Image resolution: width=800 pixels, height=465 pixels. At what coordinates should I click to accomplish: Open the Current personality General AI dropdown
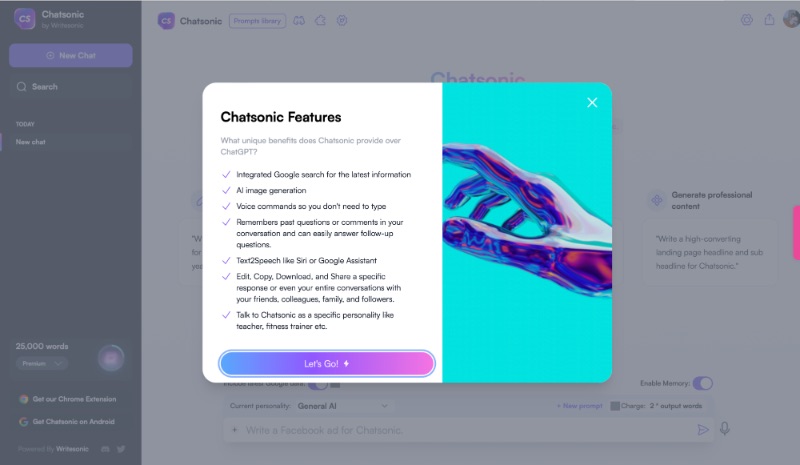tap(342, 406)
